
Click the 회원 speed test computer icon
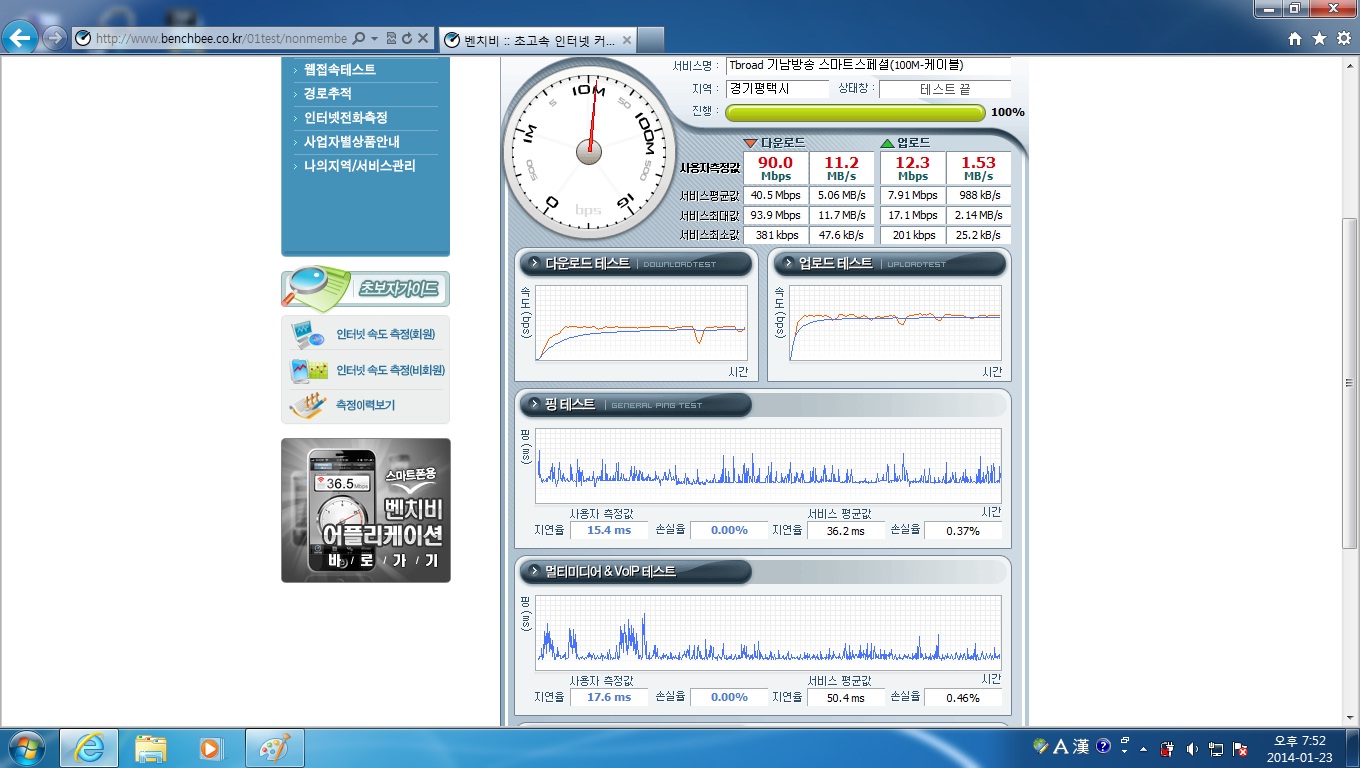308,334
